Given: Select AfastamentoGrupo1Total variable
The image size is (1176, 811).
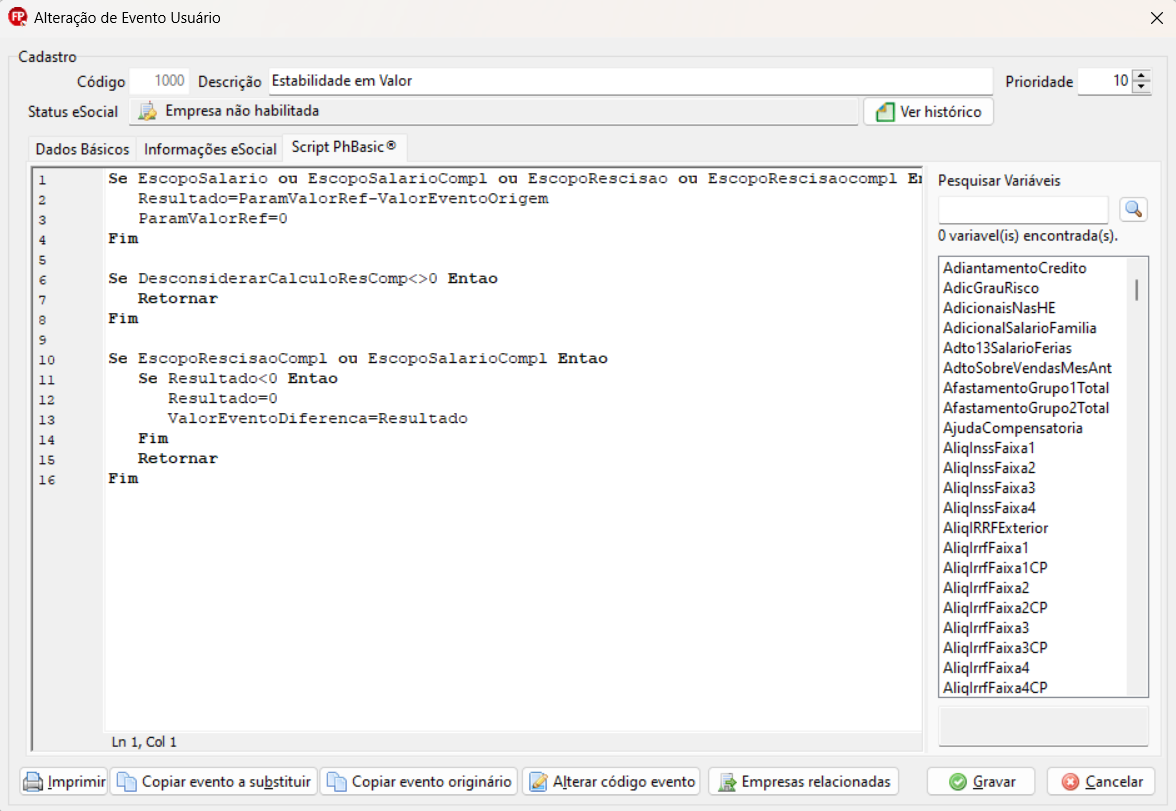Looking at the screenshot, I should (1025, 389).
